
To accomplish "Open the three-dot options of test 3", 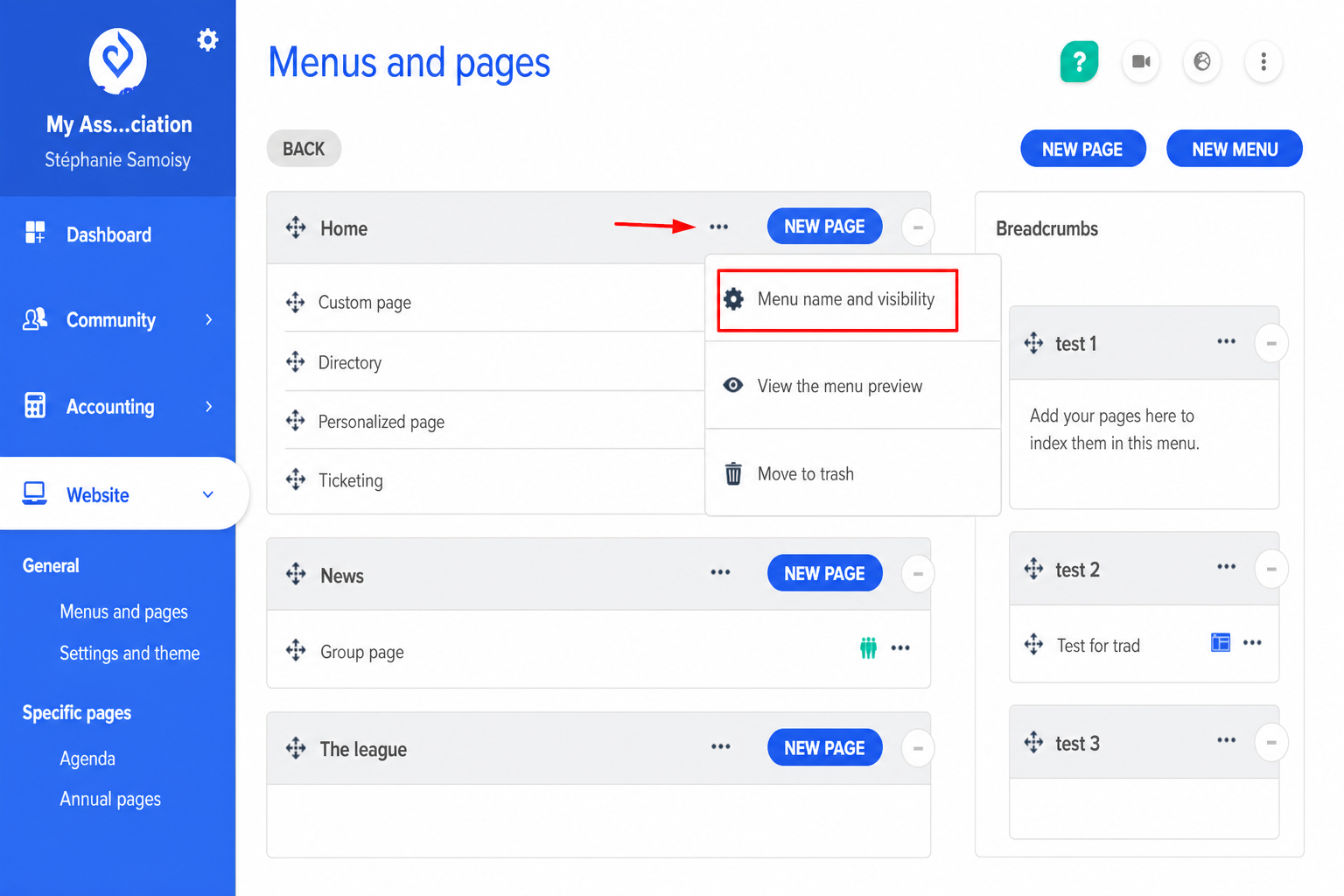I will (x=1227, y=740).
